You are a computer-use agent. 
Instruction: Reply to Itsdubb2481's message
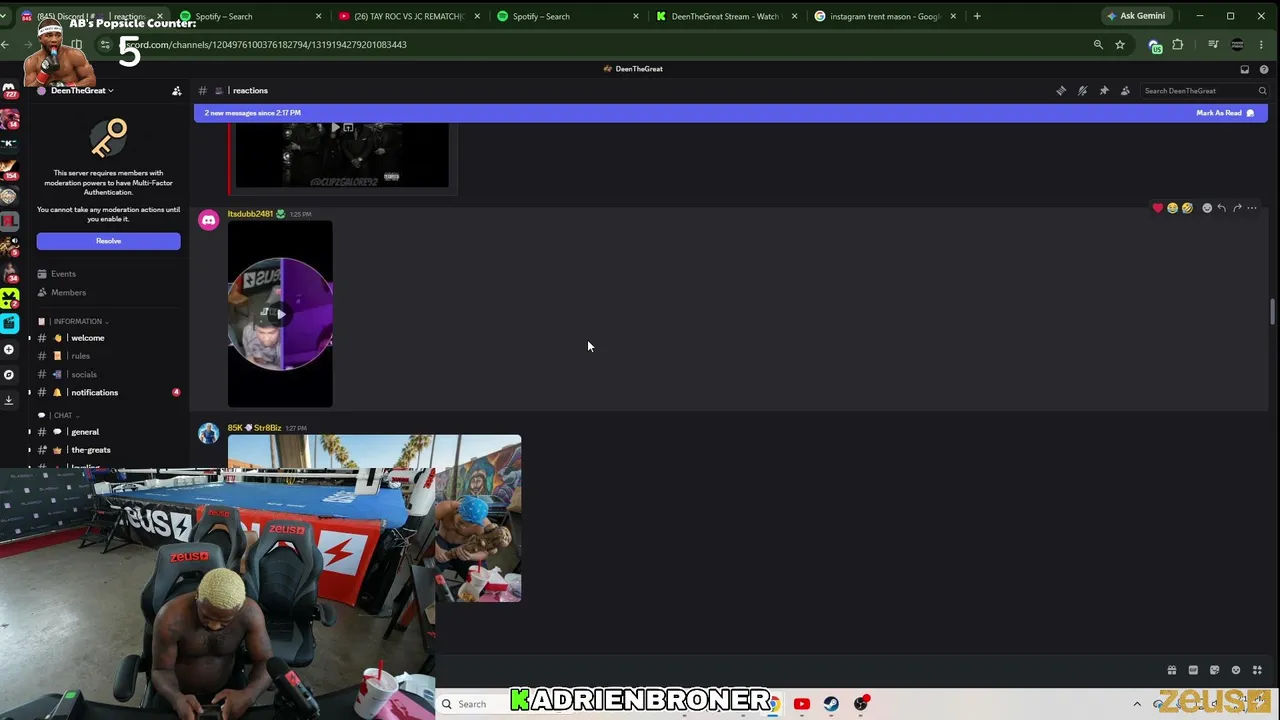[x=1222, y=208]
